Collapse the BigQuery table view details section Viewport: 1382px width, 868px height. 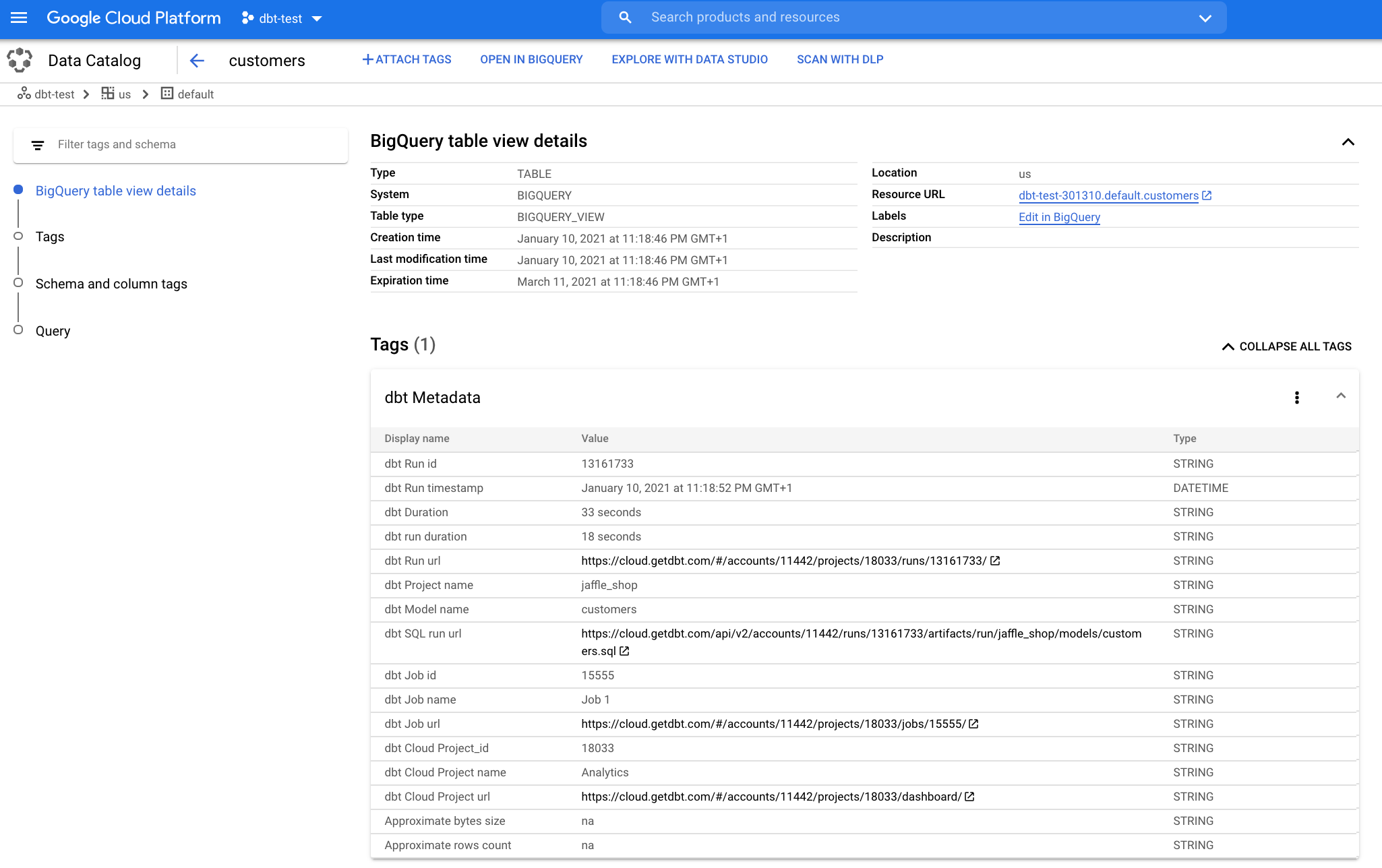(1348, 142)
